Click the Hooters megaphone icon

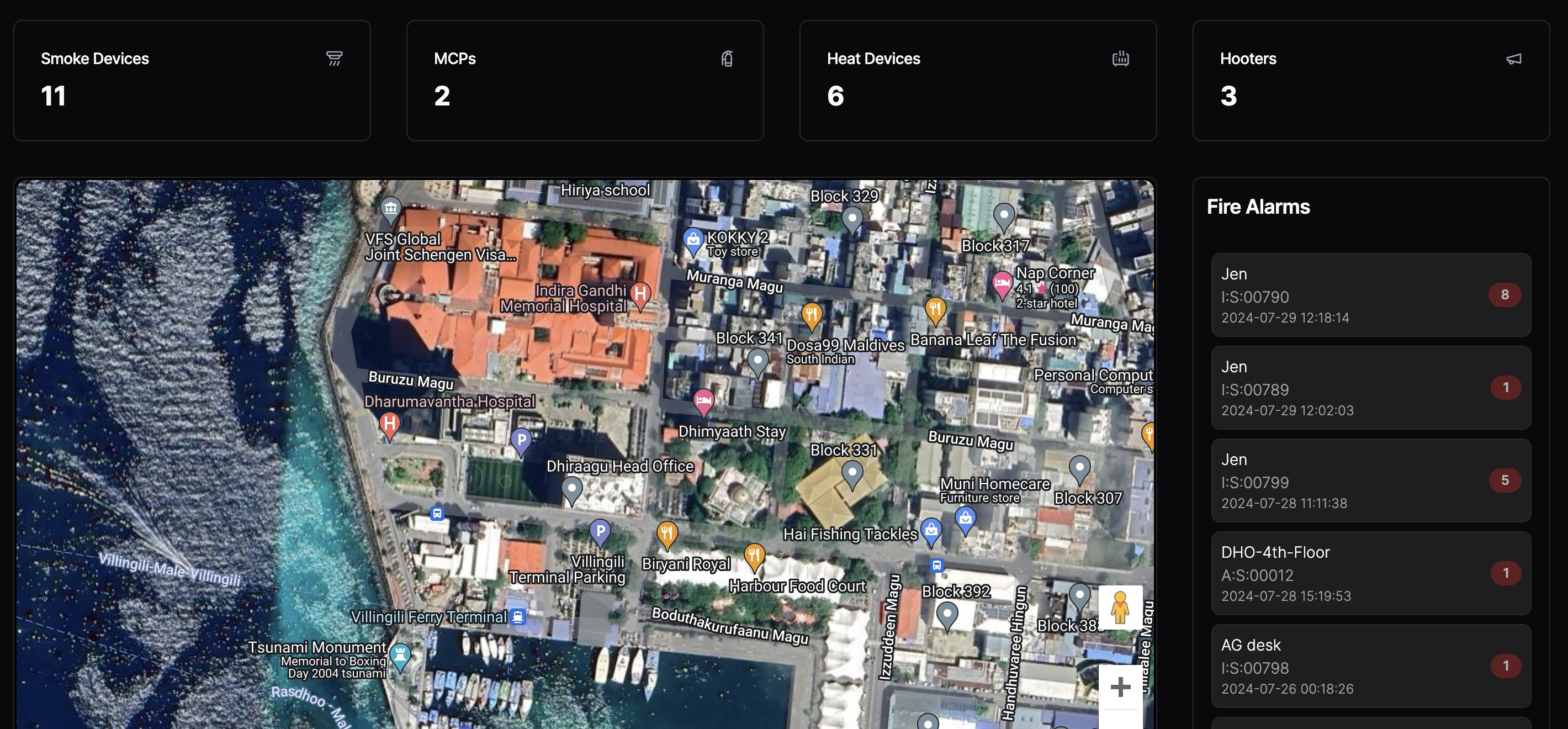click(x=1513, y=59)
